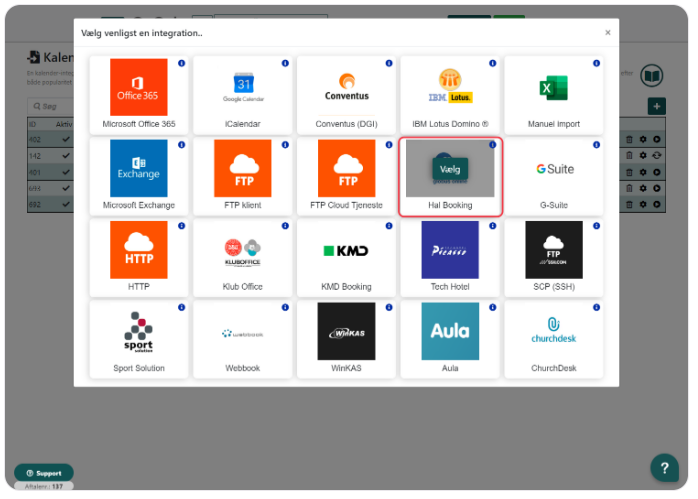Show info for Webbook tile
The image size is (698, 499).
(x=285, y=307)
